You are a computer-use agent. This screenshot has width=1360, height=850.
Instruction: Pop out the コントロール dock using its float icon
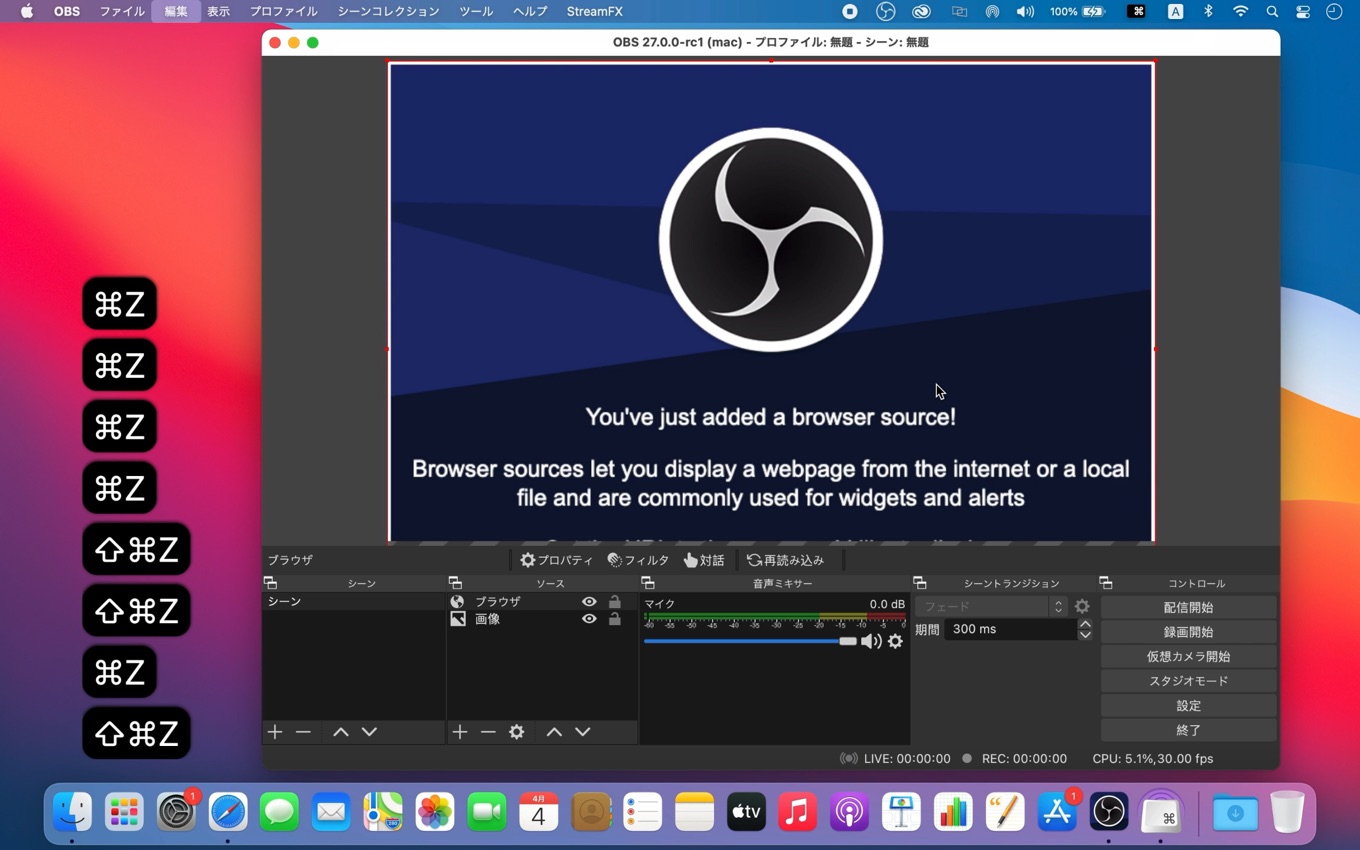(x=1106, y=583)
